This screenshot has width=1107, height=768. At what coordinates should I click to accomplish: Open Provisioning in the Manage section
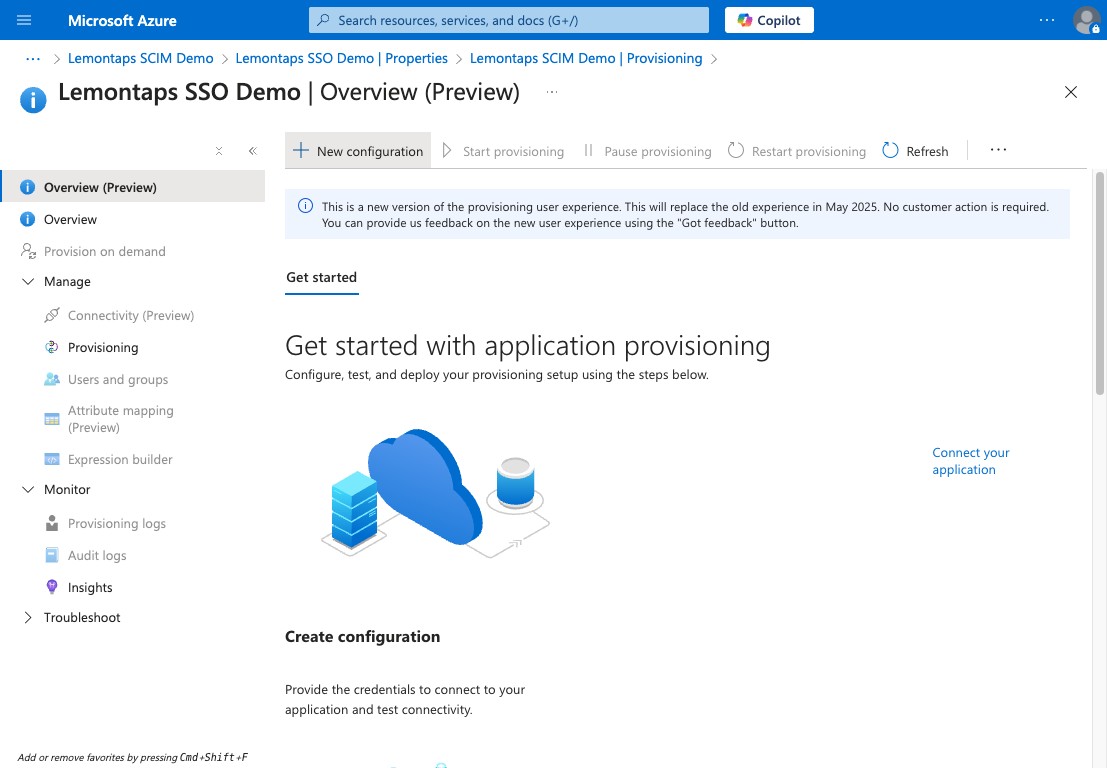coord(103,347)
